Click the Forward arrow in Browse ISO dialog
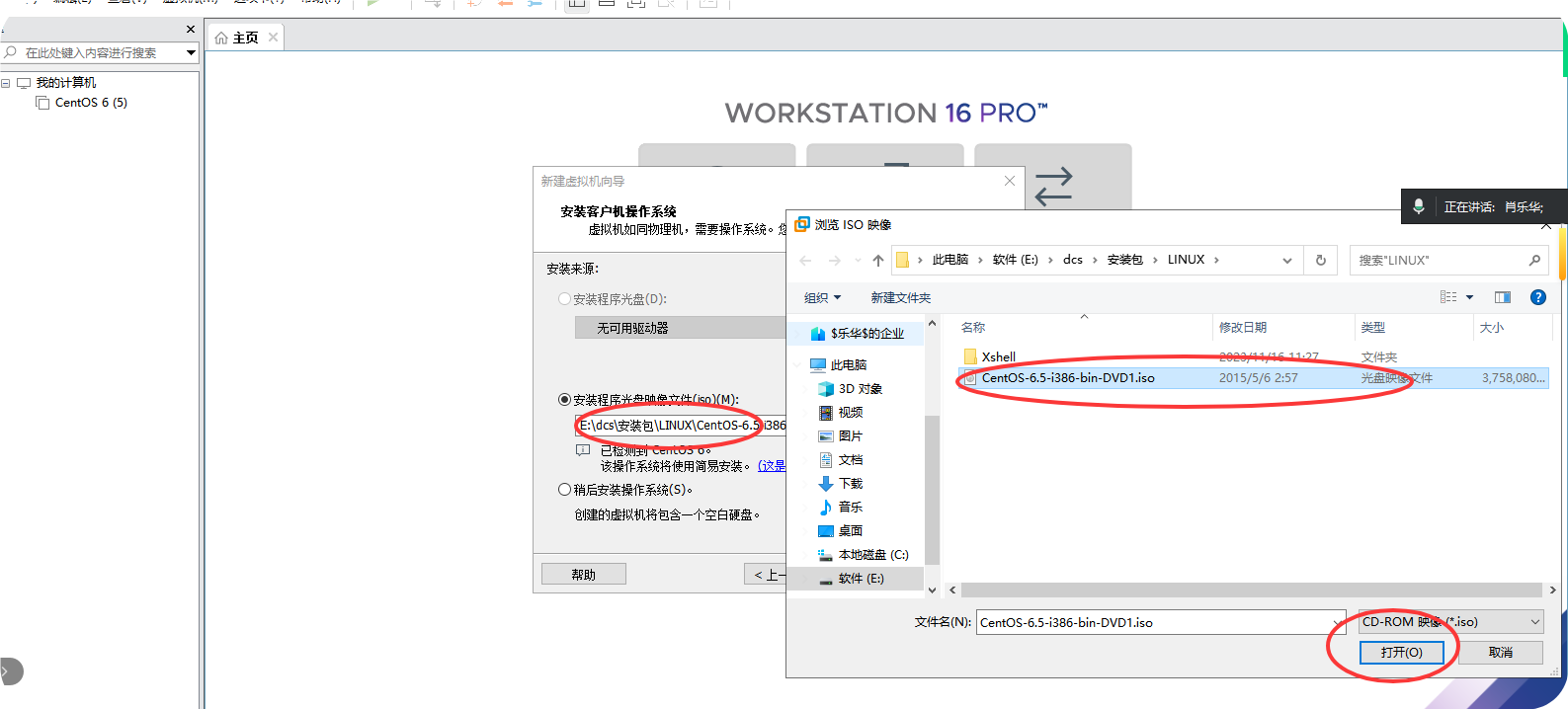The height and width of the screenshot is (709, 1568). point(835,261)
